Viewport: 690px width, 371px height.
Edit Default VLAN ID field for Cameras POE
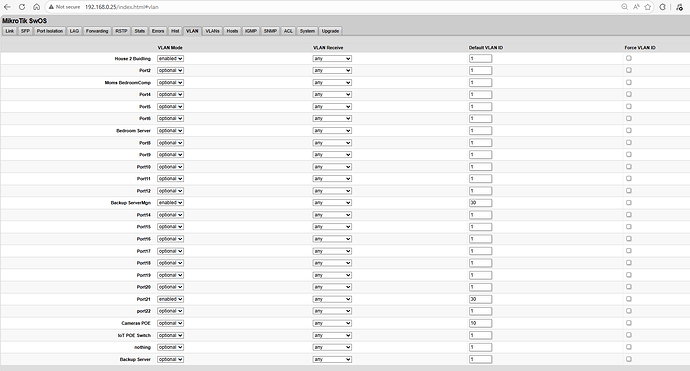coord(481,323)
